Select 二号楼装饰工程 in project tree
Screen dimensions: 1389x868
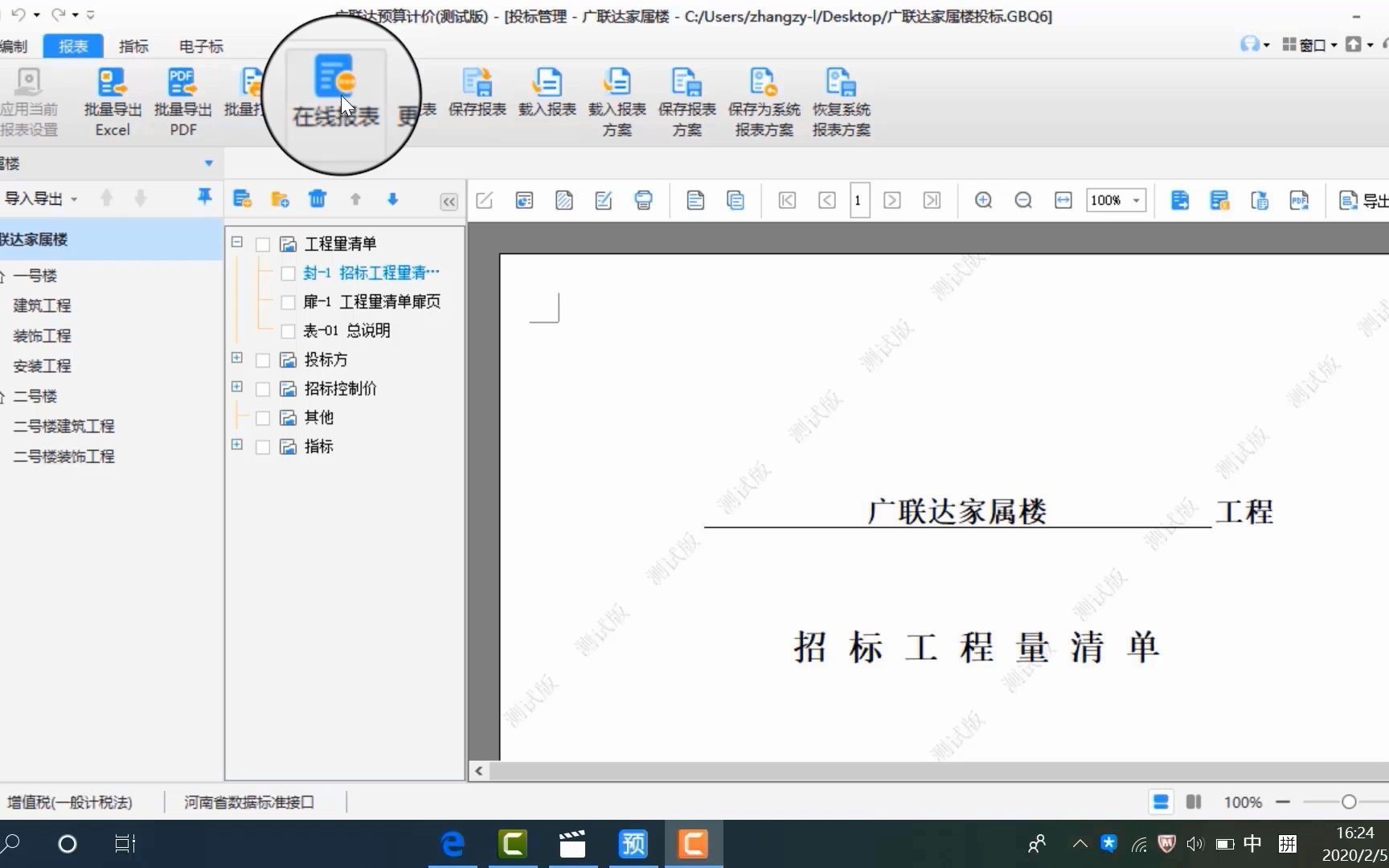(x=64, y=457)
